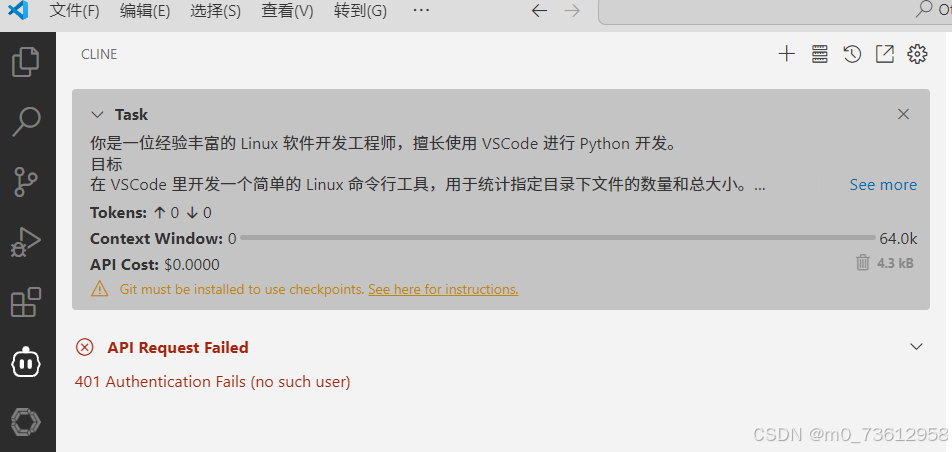Delete task using trash icon
This screenshot has height=452, width=952.
point(863,262)
